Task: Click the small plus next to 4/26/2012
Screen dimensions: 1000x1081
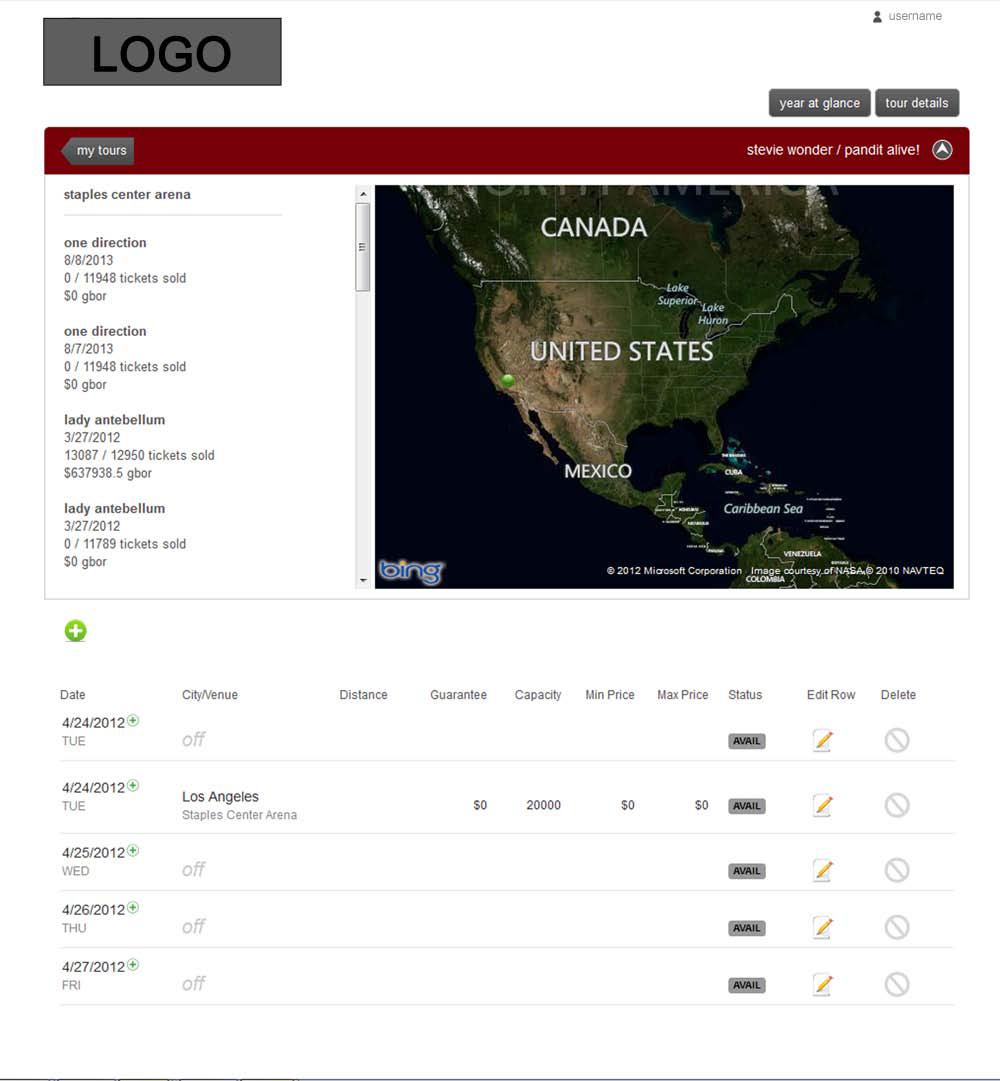Action: [133, 907]
